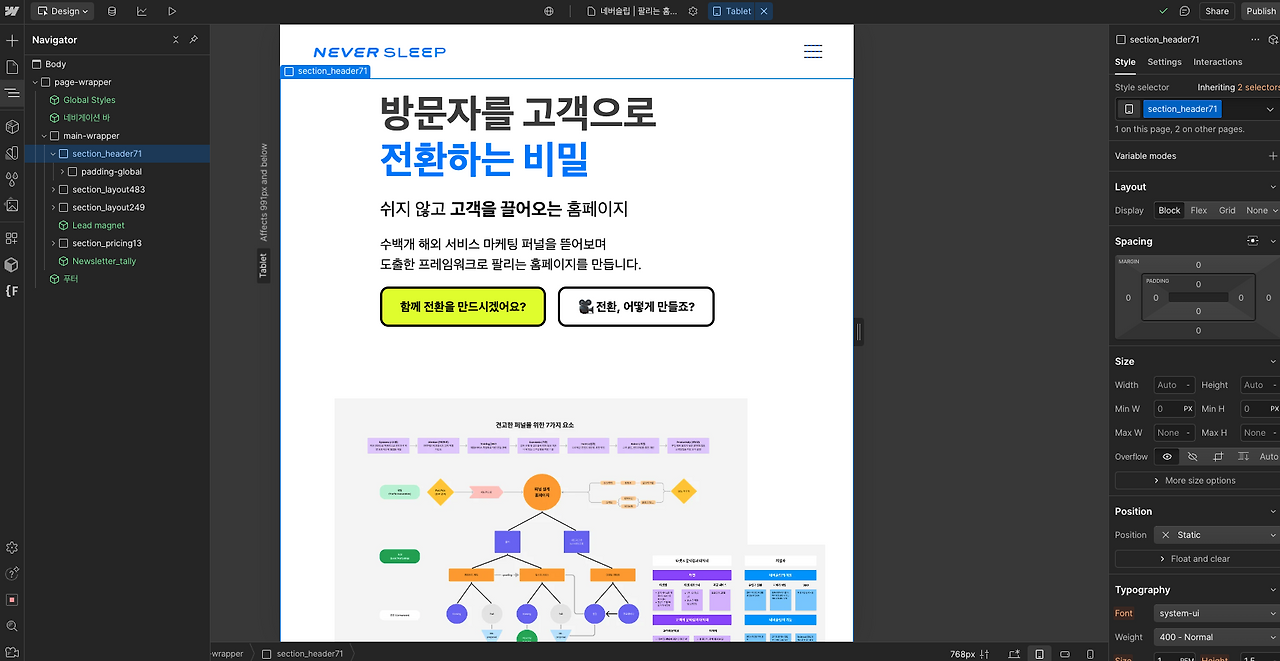Switch to the Interactions tab
1280x661 pixels.
point(1216,62)
